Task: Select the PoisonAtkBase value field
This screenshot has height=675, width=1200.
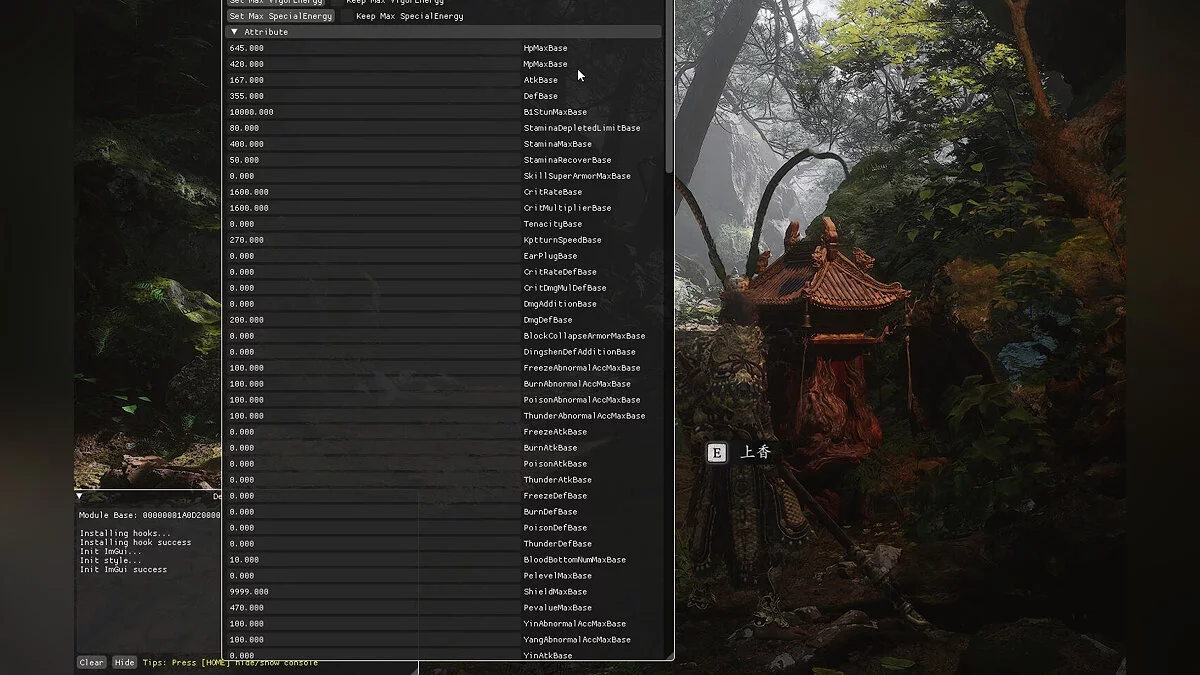Action: coord(372,464)
